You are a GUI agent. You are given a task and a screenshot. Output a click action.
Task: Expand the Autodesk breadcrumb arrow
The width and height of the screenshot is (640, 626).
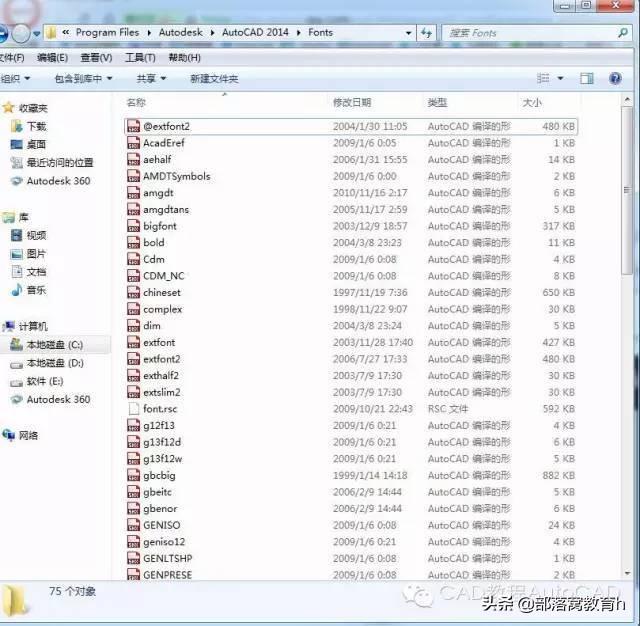(x=212, y=33)
